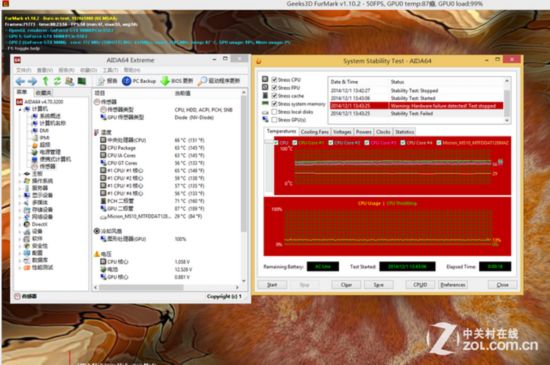Click the green memory module icon
Viewport: 550px width, 365px height.
265,103
